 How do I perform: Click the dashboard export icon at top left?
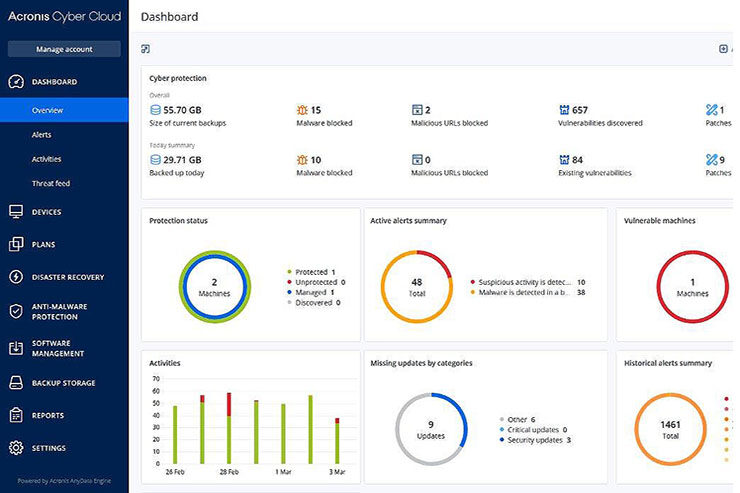(146, 49)
